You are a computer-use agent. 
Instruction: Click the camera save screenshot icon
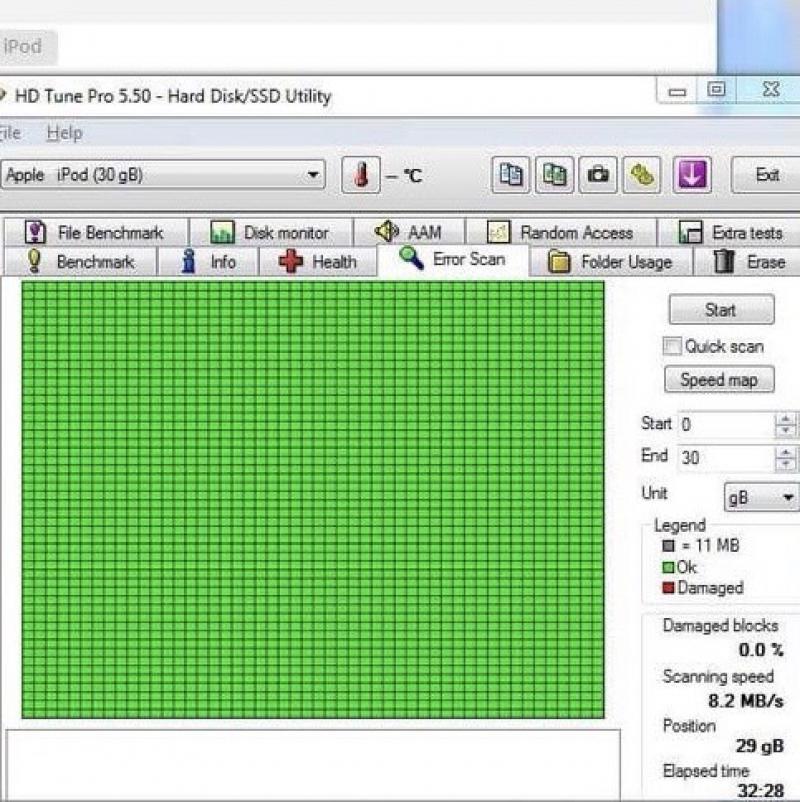[597, 175]
